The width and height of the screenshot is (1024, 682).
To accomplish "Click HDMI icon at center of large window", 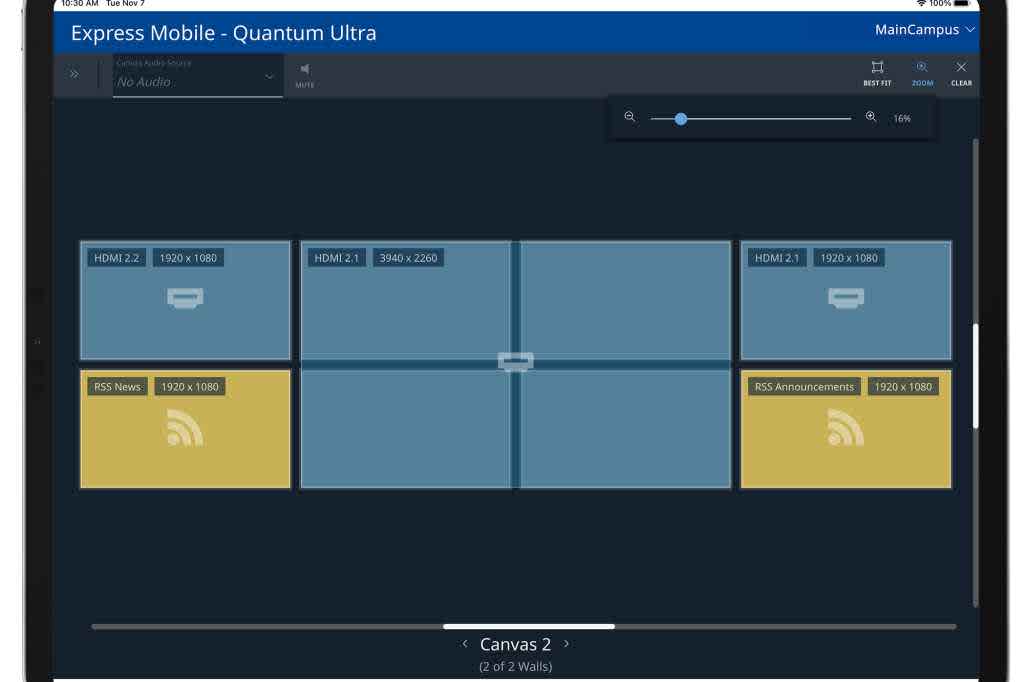I will pyautogui.click(x=515, y=361).
